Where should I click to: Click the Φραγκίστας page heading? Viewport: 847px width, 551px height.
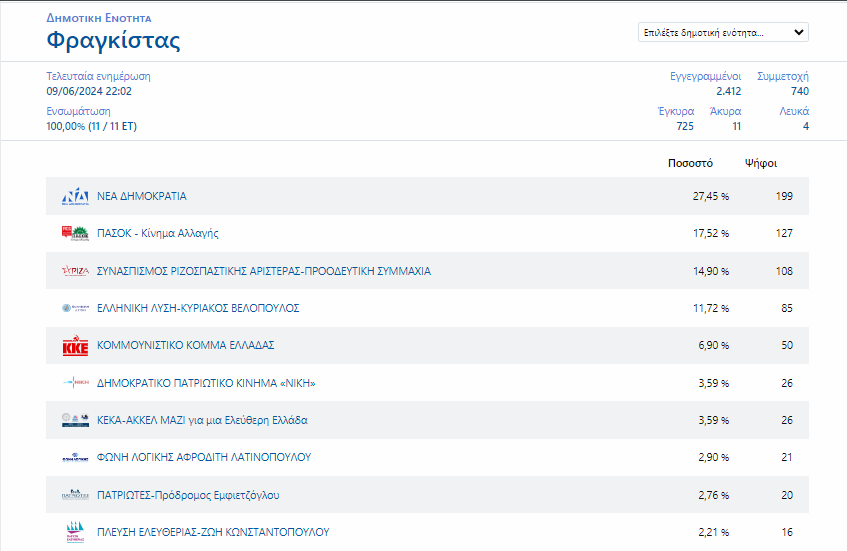tap(113, 41)
